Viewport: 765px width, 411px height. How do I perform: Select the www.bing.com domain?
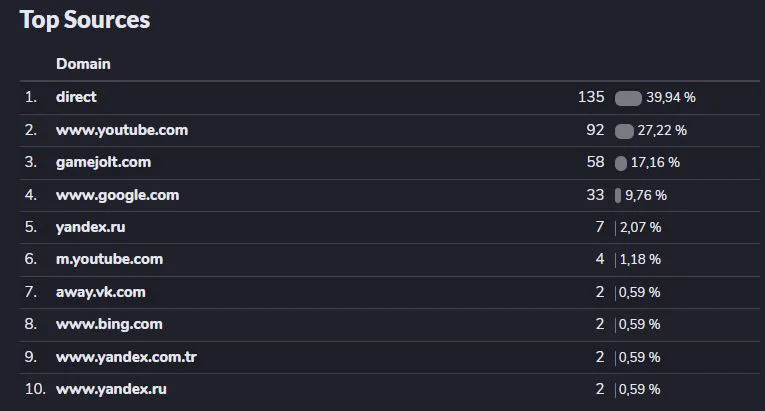109,324
